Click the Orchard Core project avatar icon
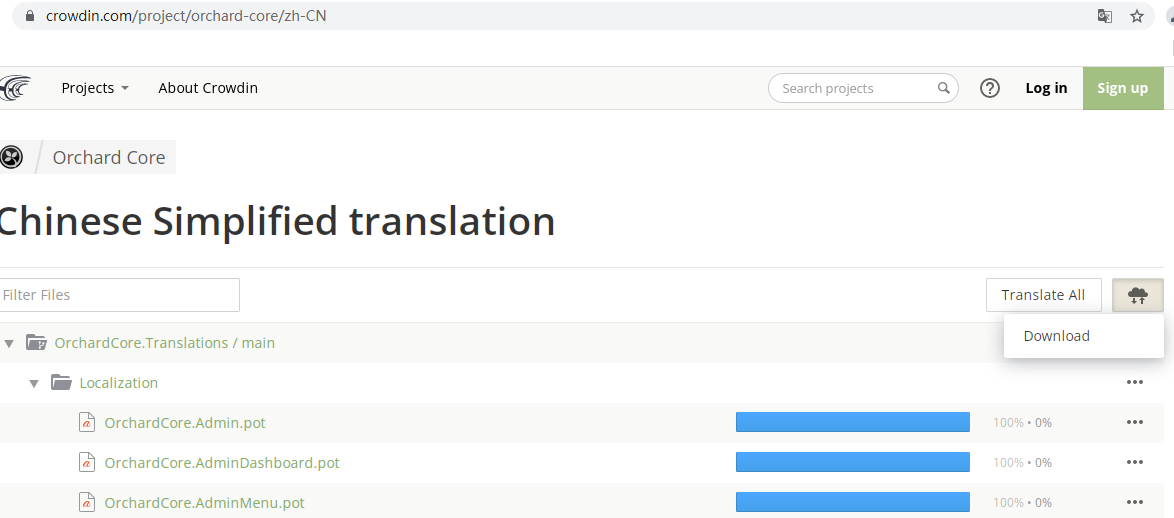 [12, 157]
